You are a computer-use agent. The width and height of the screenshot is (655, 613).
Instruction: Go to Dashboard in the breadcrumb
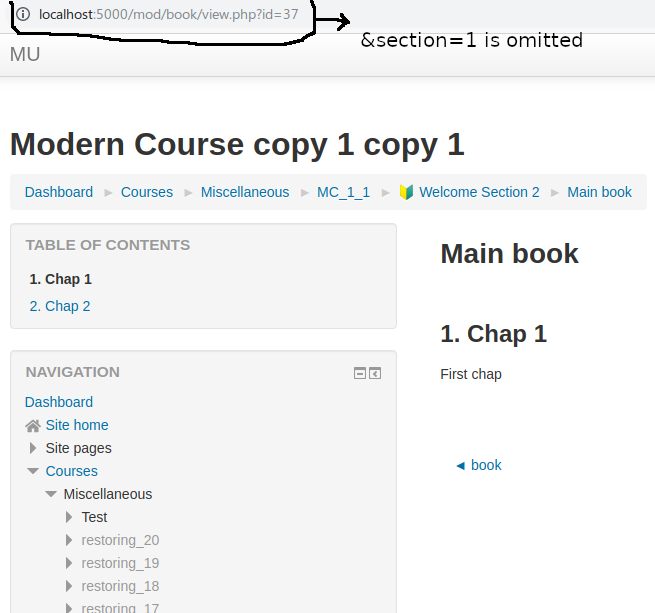tap(59, 192)
